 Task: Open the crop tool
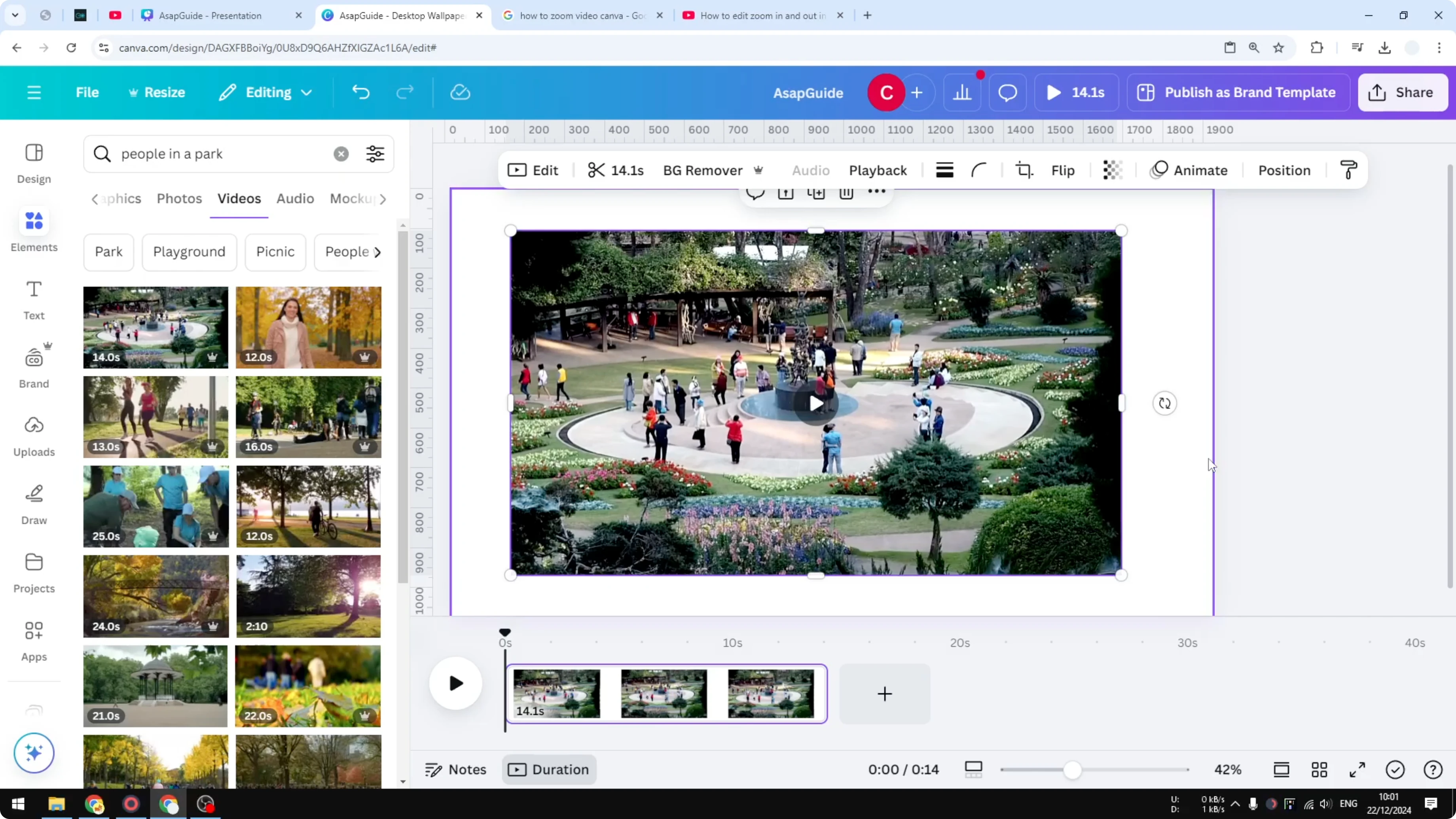point(1024,170)
